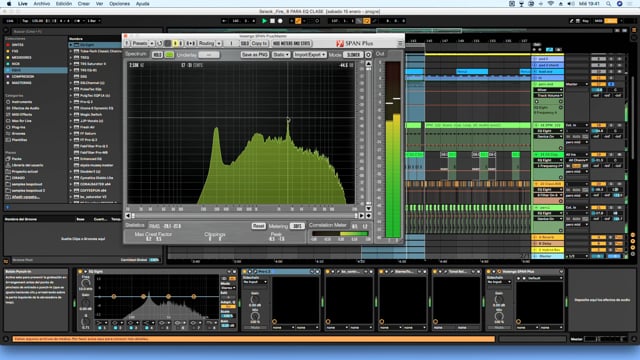Image resolution: width=640 pixels, height=360 pixels.
Task: Select the COMPRESOR collection in the browser
Action: pyautogui.click(x=23, y=76)
